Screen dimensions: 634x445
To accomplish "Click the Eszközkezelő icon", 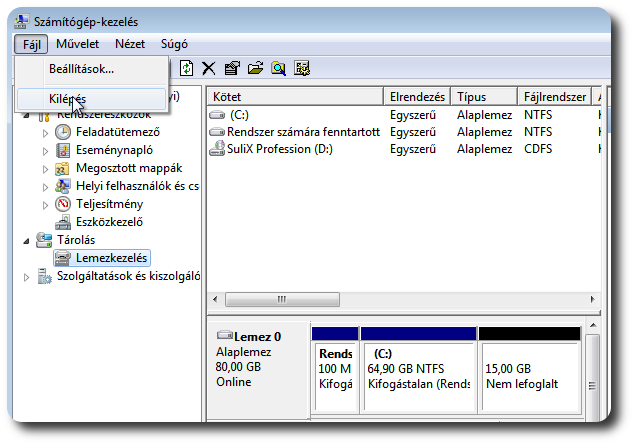I will click(63, 222).
